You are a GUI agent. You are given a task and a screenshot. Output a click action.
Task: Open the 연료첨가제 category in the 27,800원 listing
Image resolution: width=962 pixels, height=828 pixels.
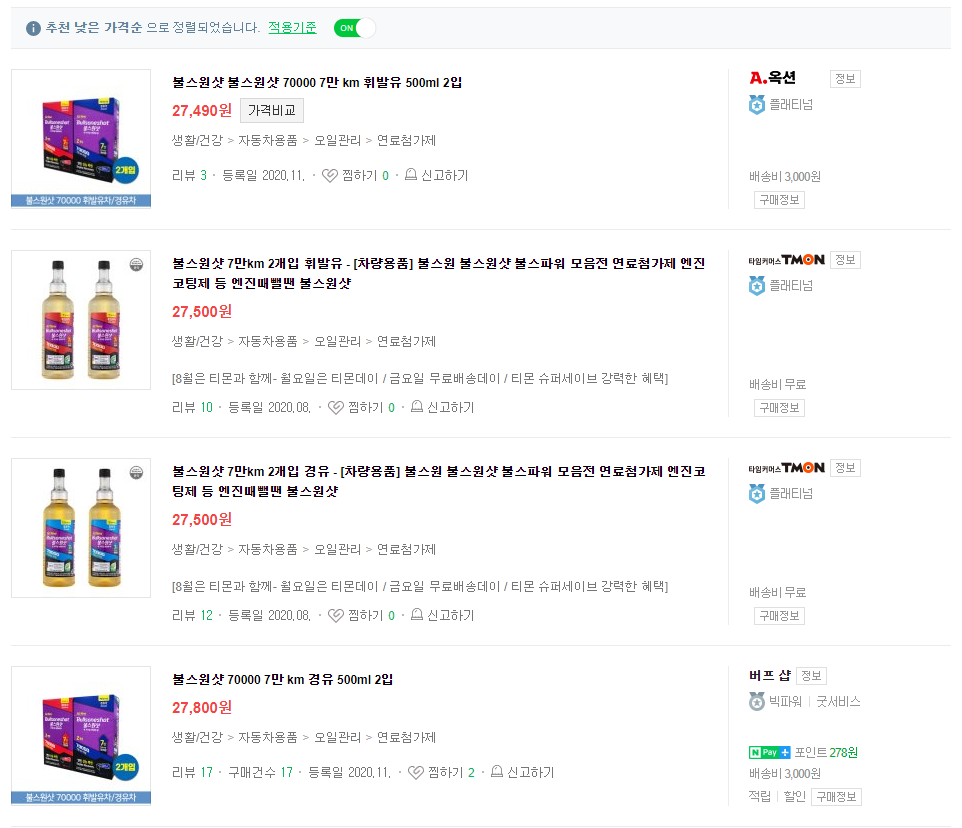click(x=406, y=737)
